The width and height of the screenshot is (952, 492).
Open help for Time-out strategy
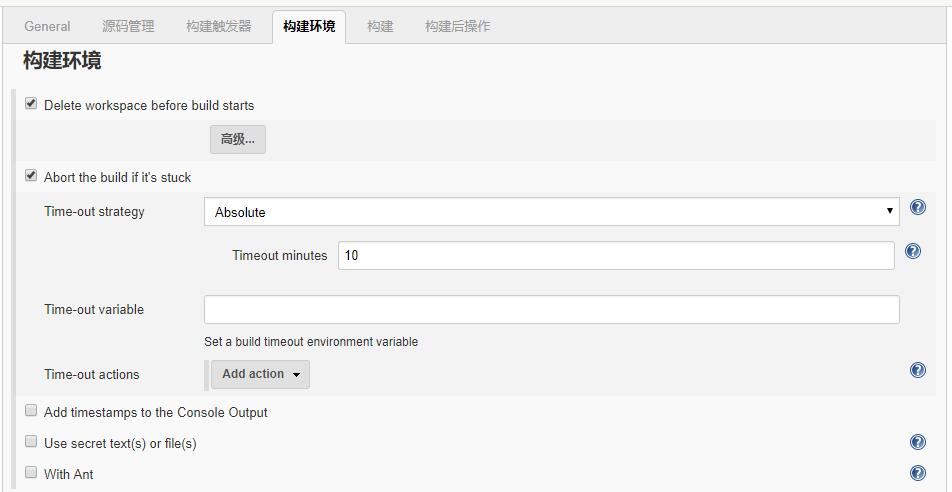click(917, 208)
